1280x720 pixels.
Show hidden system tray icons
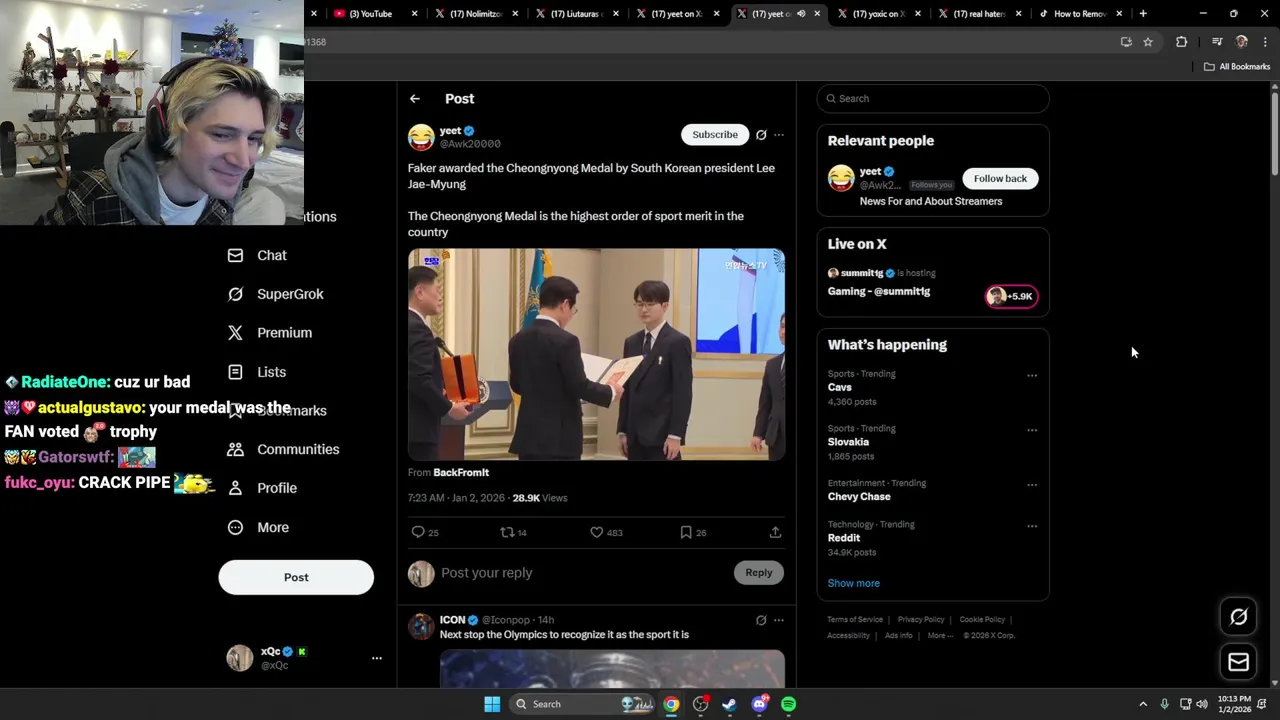pyautogui.click(x=1143, y=704)
